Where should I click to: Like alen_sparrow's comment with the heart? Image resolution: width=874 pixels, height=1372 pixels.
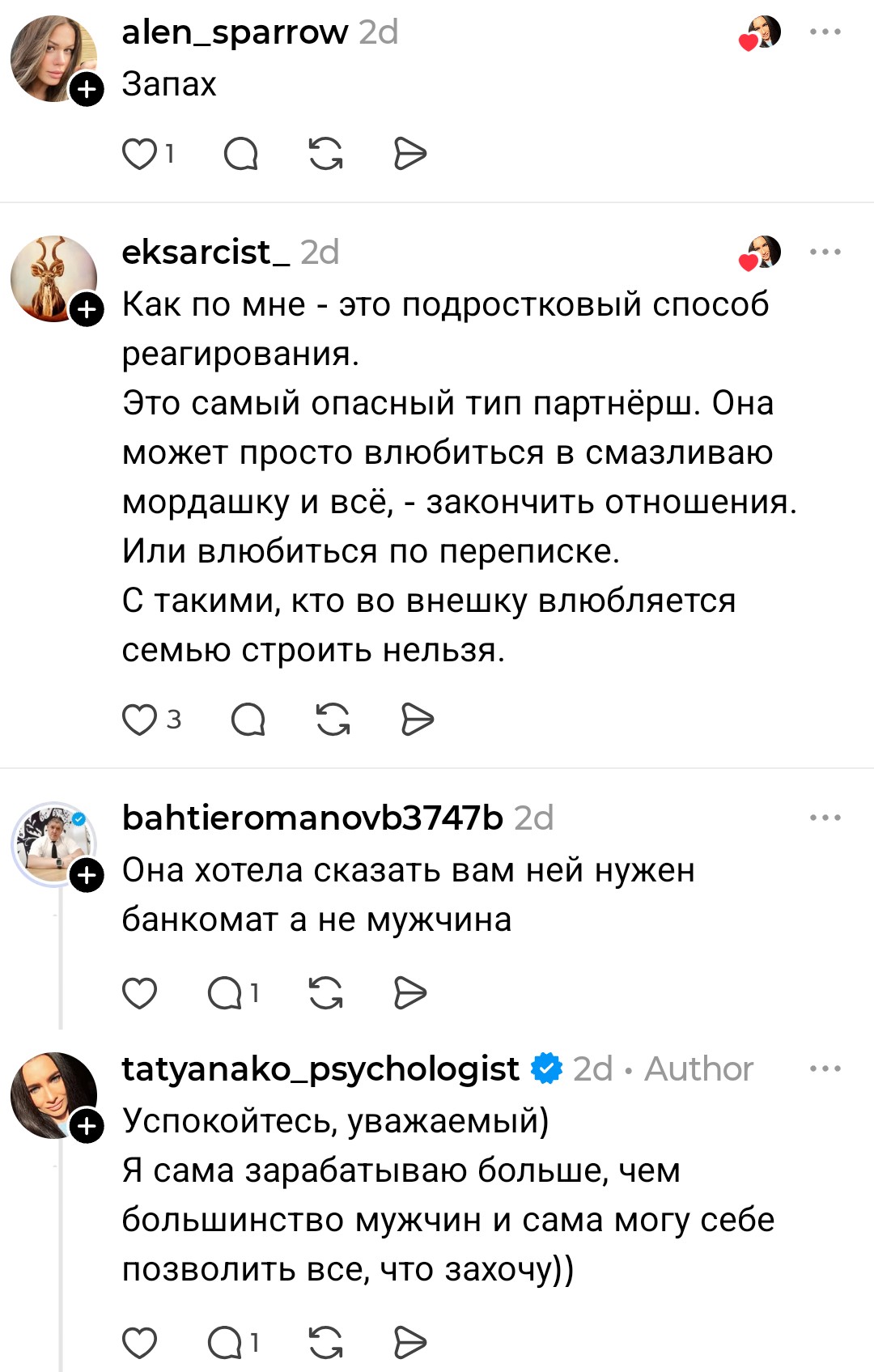click(x=139, y=154)
